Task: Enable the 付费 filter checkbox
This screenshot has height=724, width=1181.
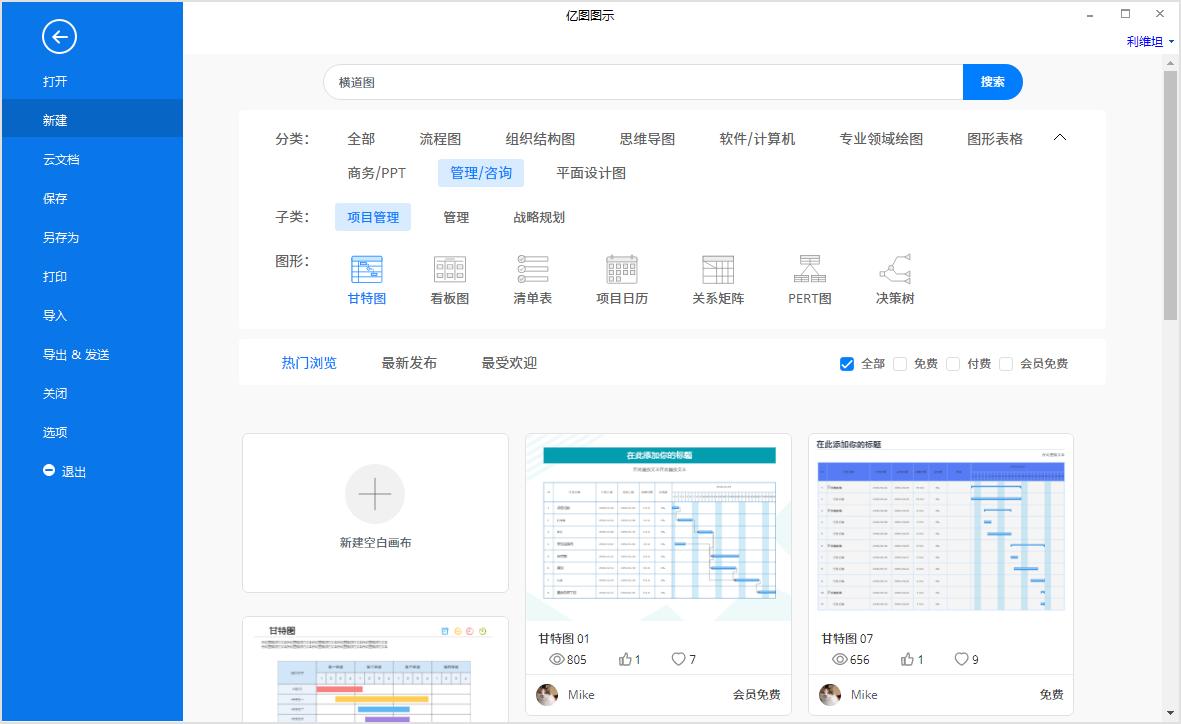Action: [x=954, y=363]
